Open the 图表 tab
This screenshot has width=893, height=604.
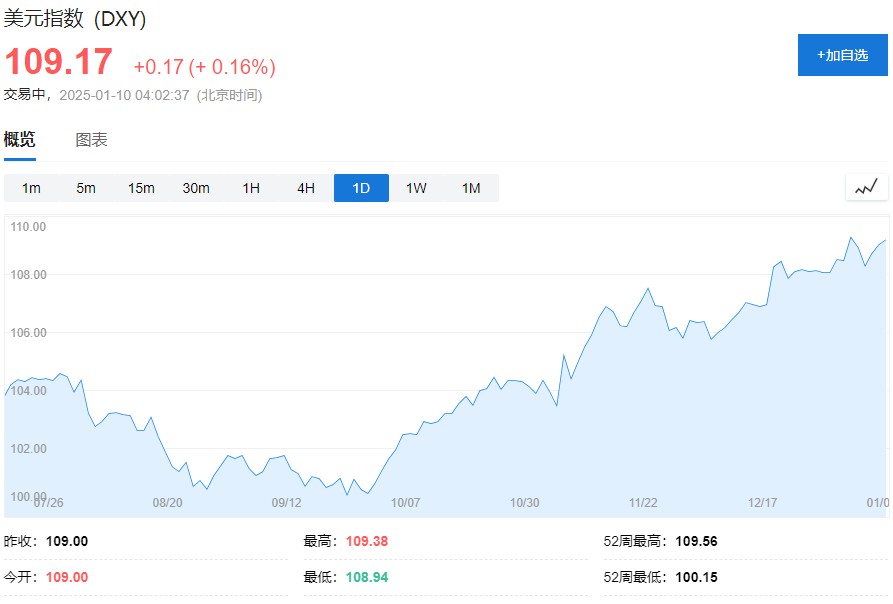[x=91, y=140]
